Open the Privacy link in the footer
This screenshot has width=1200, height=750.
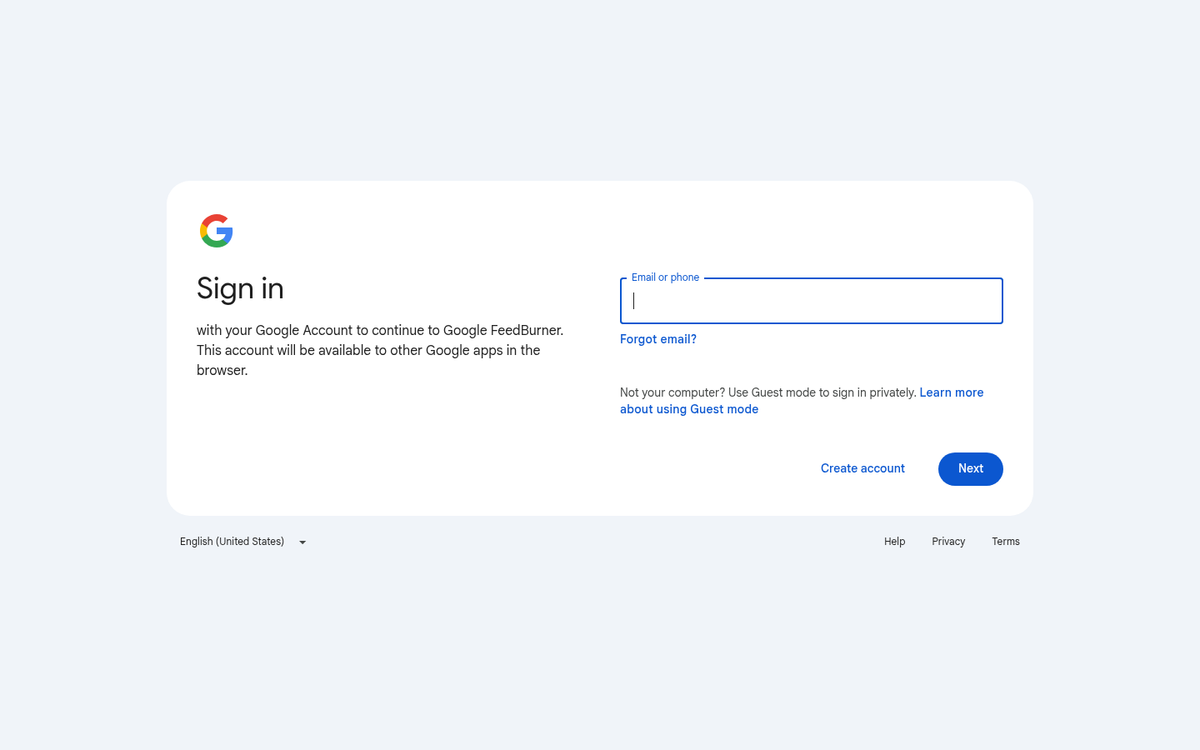tap(948, 542)
